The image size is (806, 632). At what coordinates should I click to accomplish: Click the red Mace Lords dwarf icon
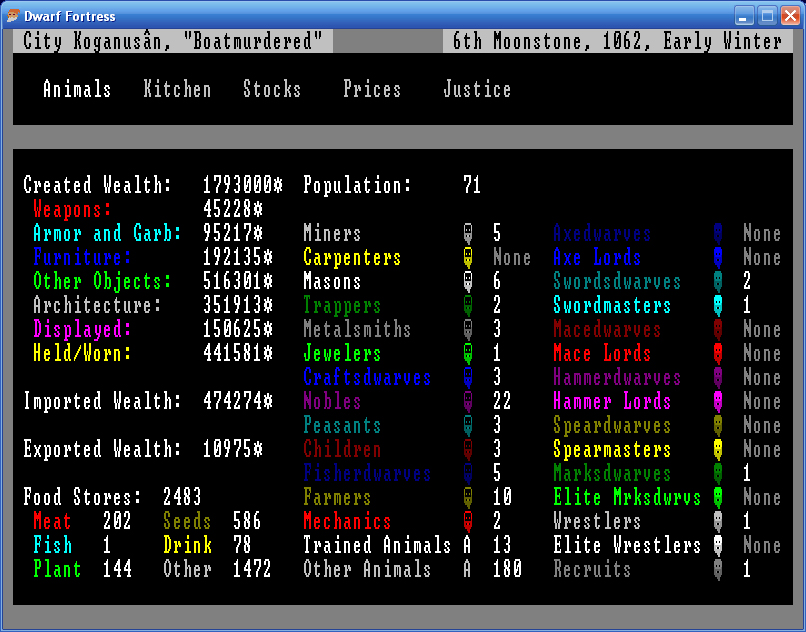click(x=718, y=353)
